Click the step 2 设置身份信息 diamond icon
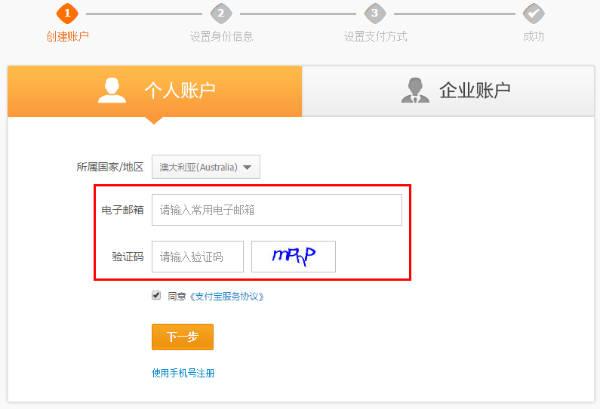 [x=221, y=13]
